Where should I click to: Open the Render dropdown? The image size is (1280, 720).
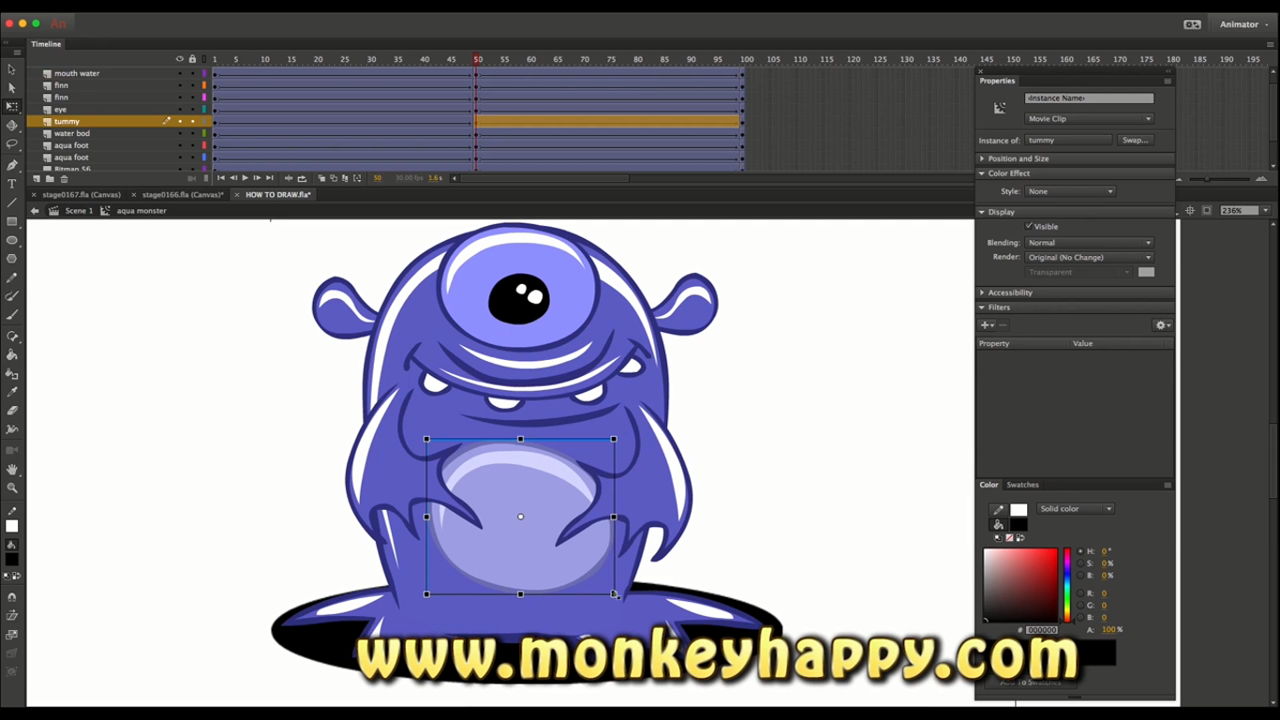(1089, 257)
